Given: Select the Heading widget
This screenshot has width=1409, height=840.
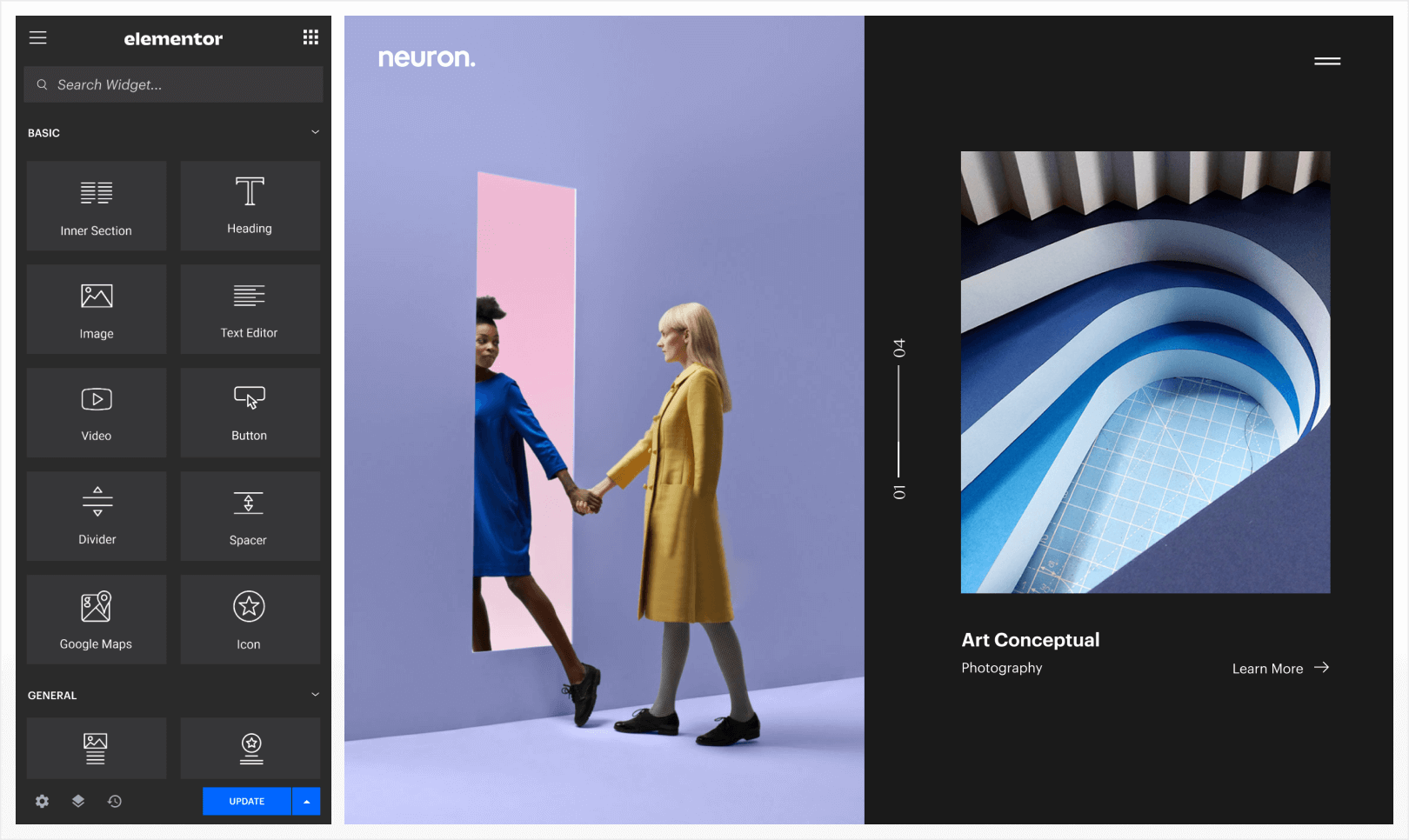Looking at the screenshot, I should (x=250, y=206).
